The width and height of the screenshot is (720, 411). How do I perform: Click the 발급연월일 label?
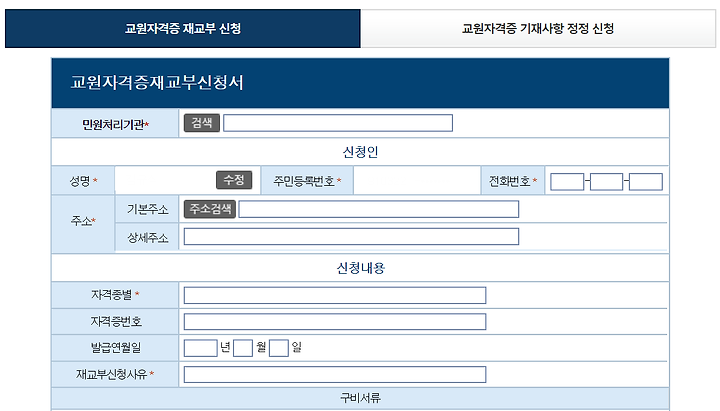tap(116, 348)
